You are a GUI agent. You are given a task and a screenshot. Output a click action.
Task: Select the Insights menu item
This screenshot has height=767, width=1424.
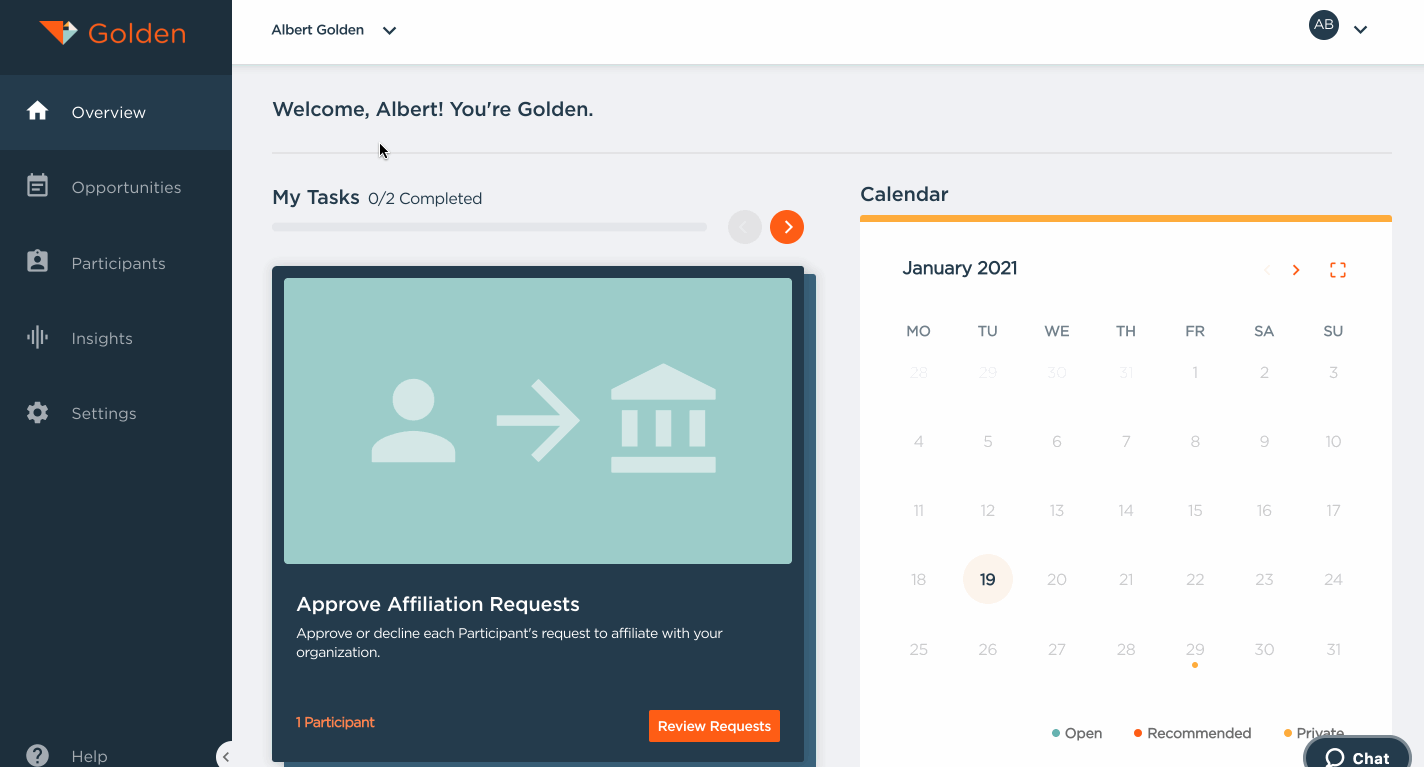click(102, 338)
